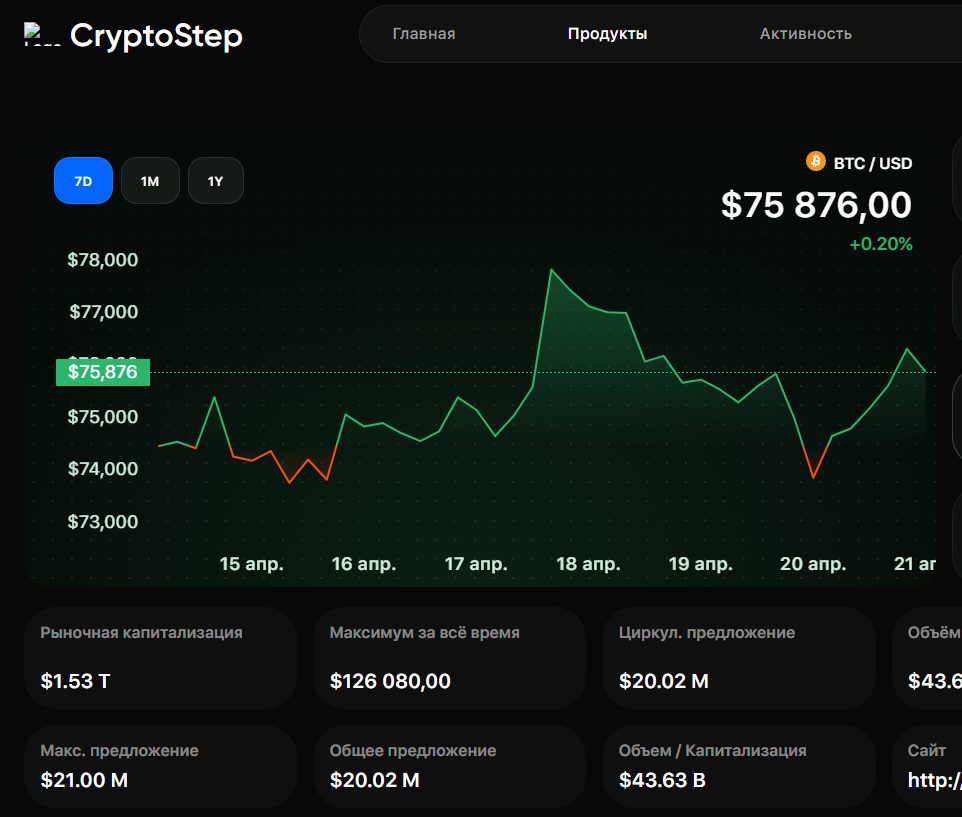Image resolution: width=962 pixels, height=817 pixels.
Task: Click the Циркул. предложение card
Action: (x=738, y=658)
